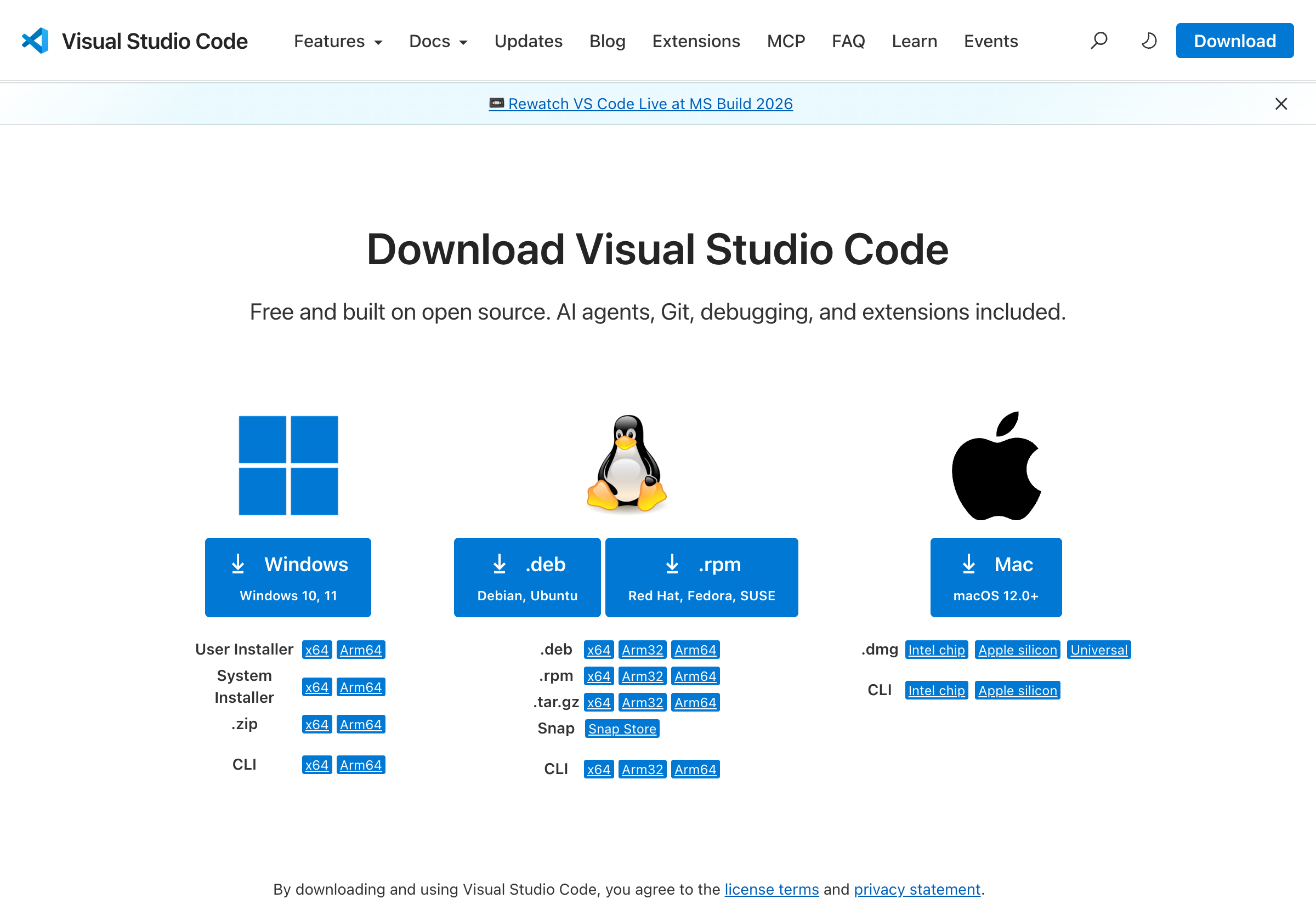This screenshot has height=910, width=1316.
Task: Click the Windows logo image
Action: (288, 465)
